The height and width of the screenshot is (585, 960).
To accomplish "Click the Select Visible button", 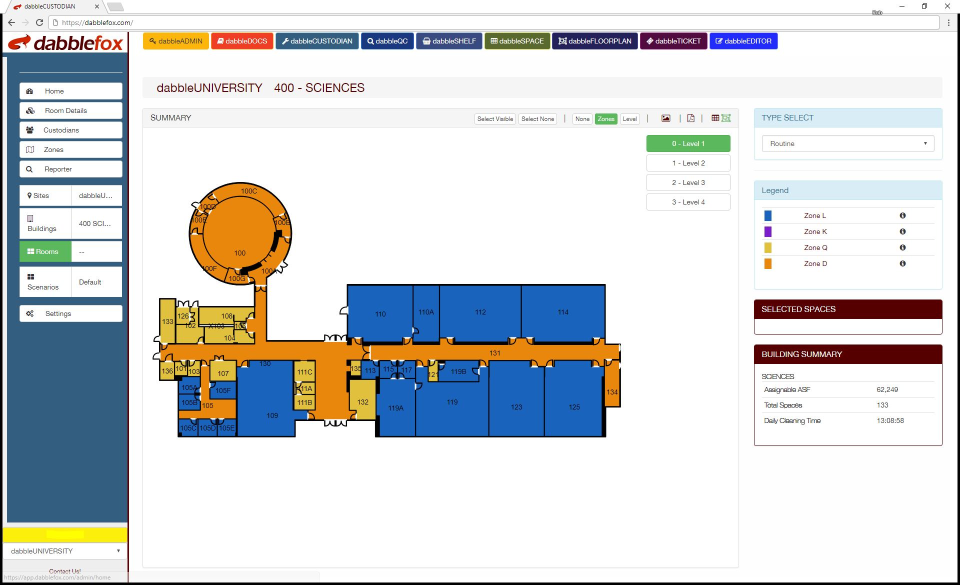I will coord(495,118).
